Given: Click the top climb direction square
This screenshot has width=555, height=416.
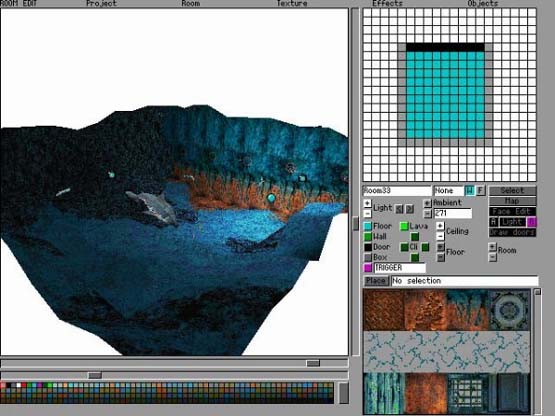Looking at the screenshot, I should pos(415,237).
